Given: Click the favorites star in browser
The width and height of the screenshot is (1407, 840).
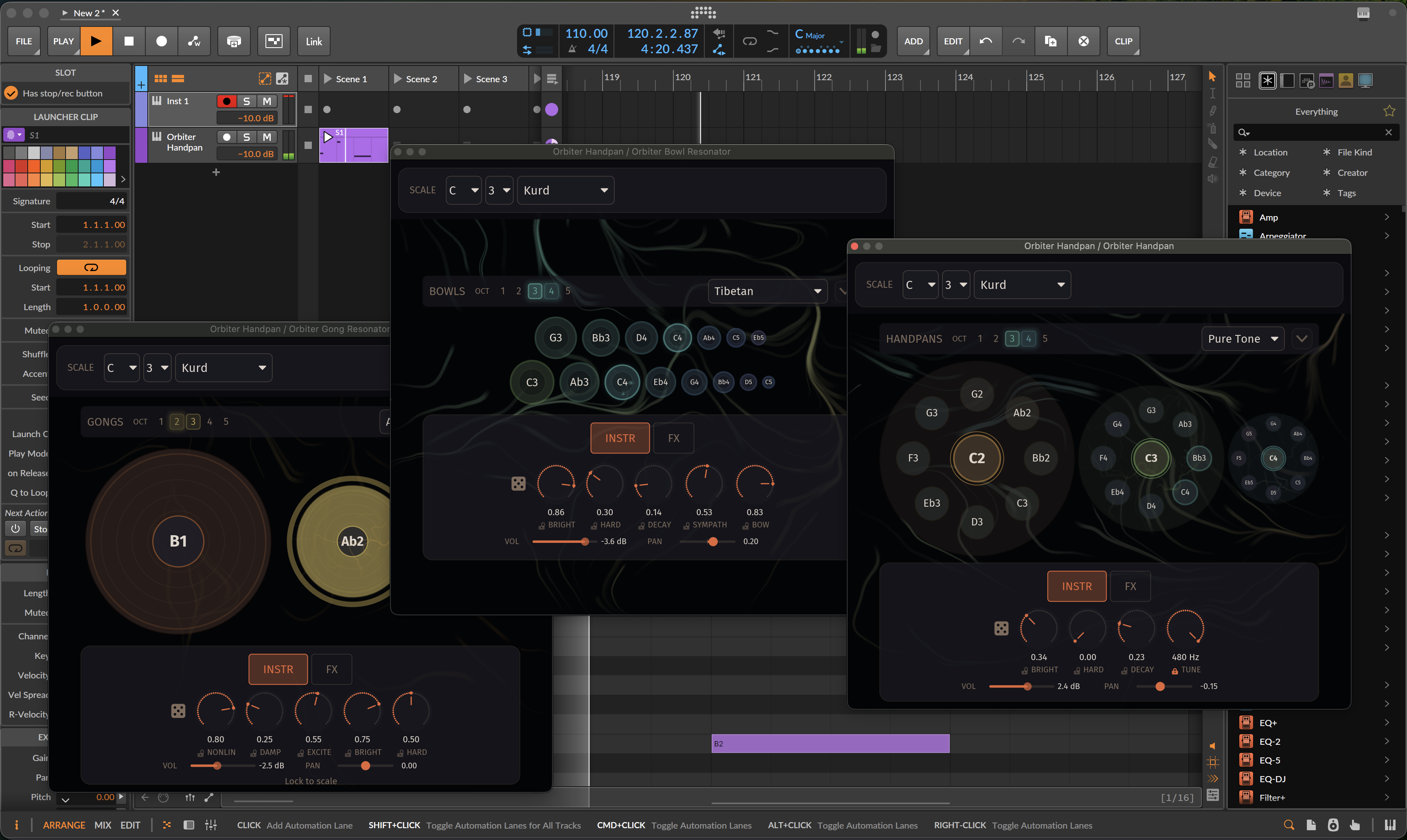Looking at the screenshot, I should (x=1389, y=111).
